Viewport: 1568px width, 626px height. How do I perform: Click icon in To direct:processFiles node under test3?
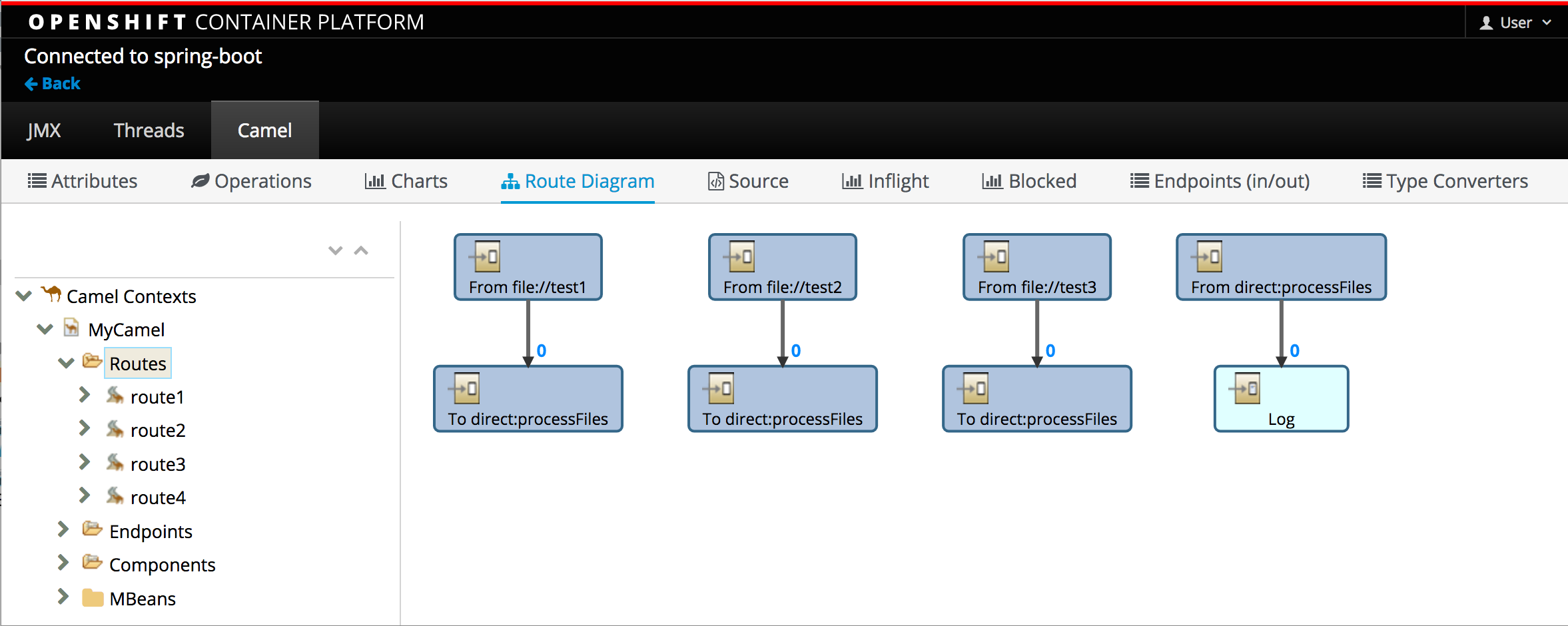click(x=973, y=388)
